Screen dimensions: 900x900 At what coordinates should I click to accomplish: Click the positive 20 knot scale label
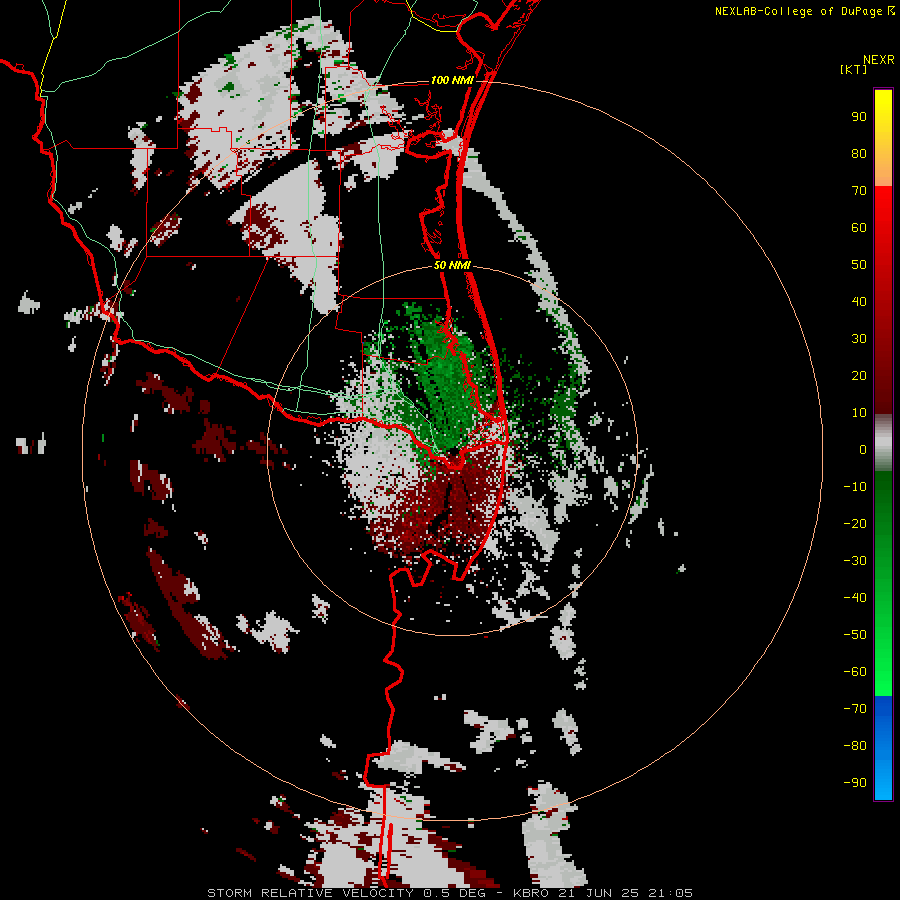click(859, 375)
